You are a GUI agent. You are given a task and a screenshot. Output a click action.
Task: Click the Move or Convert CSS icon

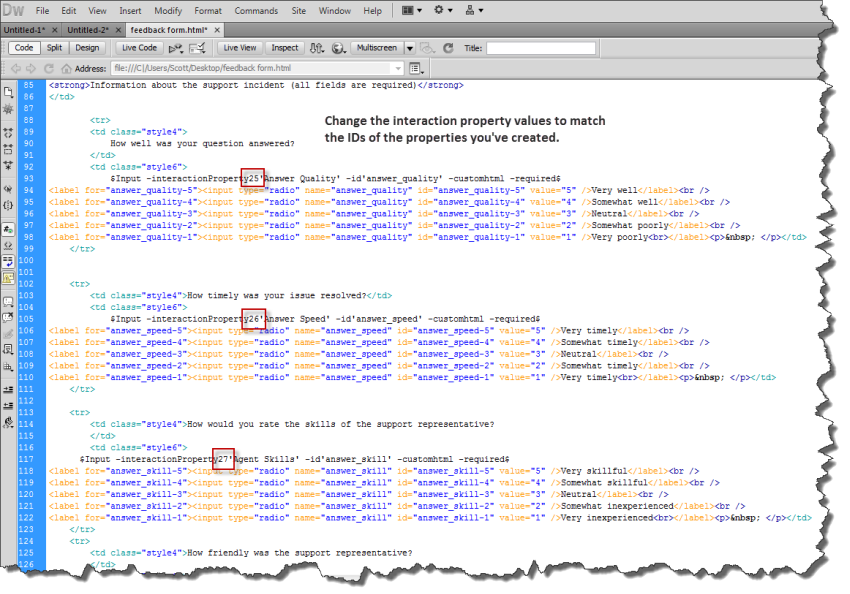pos(8,366)
